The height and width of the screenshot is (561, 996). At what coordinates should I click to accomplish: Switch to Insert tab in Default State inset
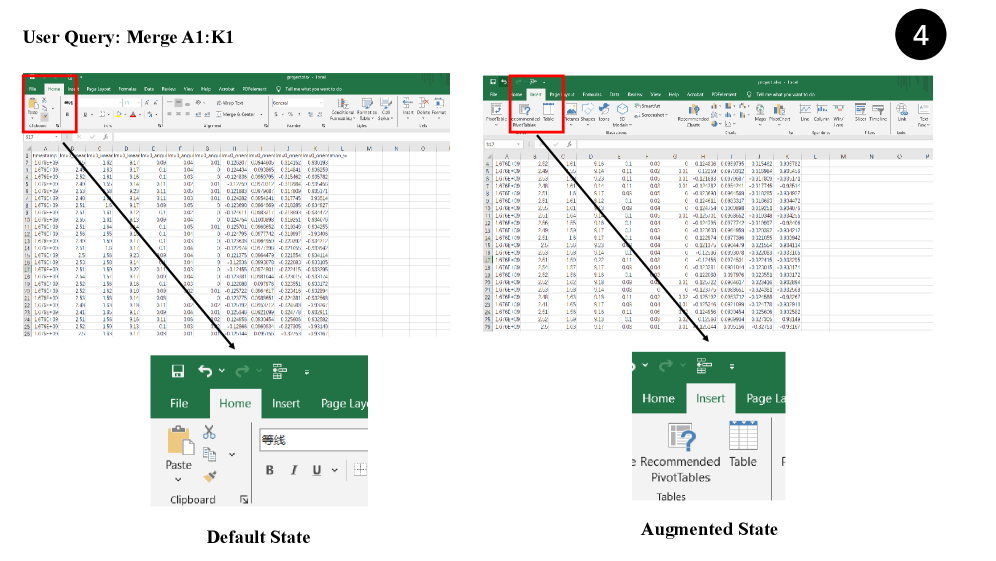click(x=286, y=403)
